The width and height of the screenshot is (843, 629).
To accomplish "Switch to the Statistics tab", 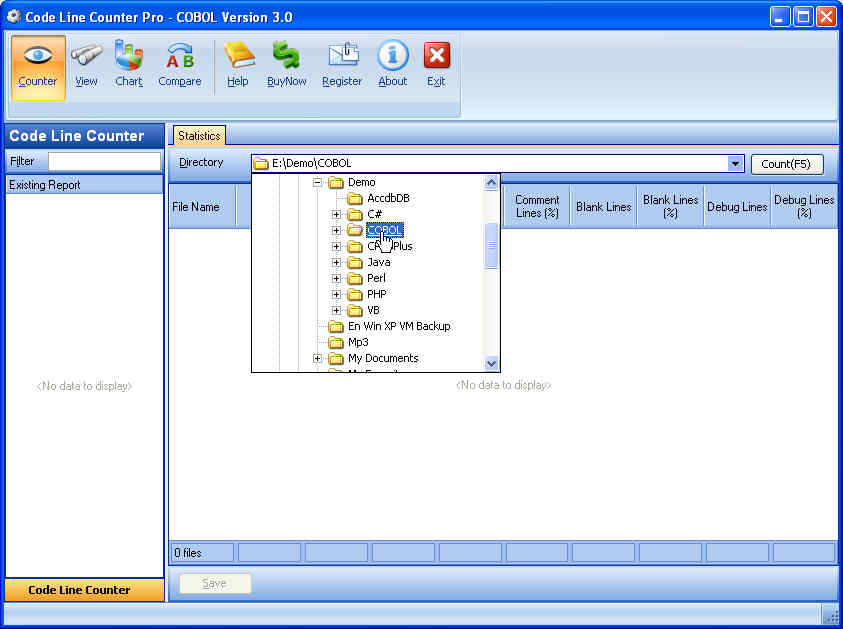I will 199,136.
